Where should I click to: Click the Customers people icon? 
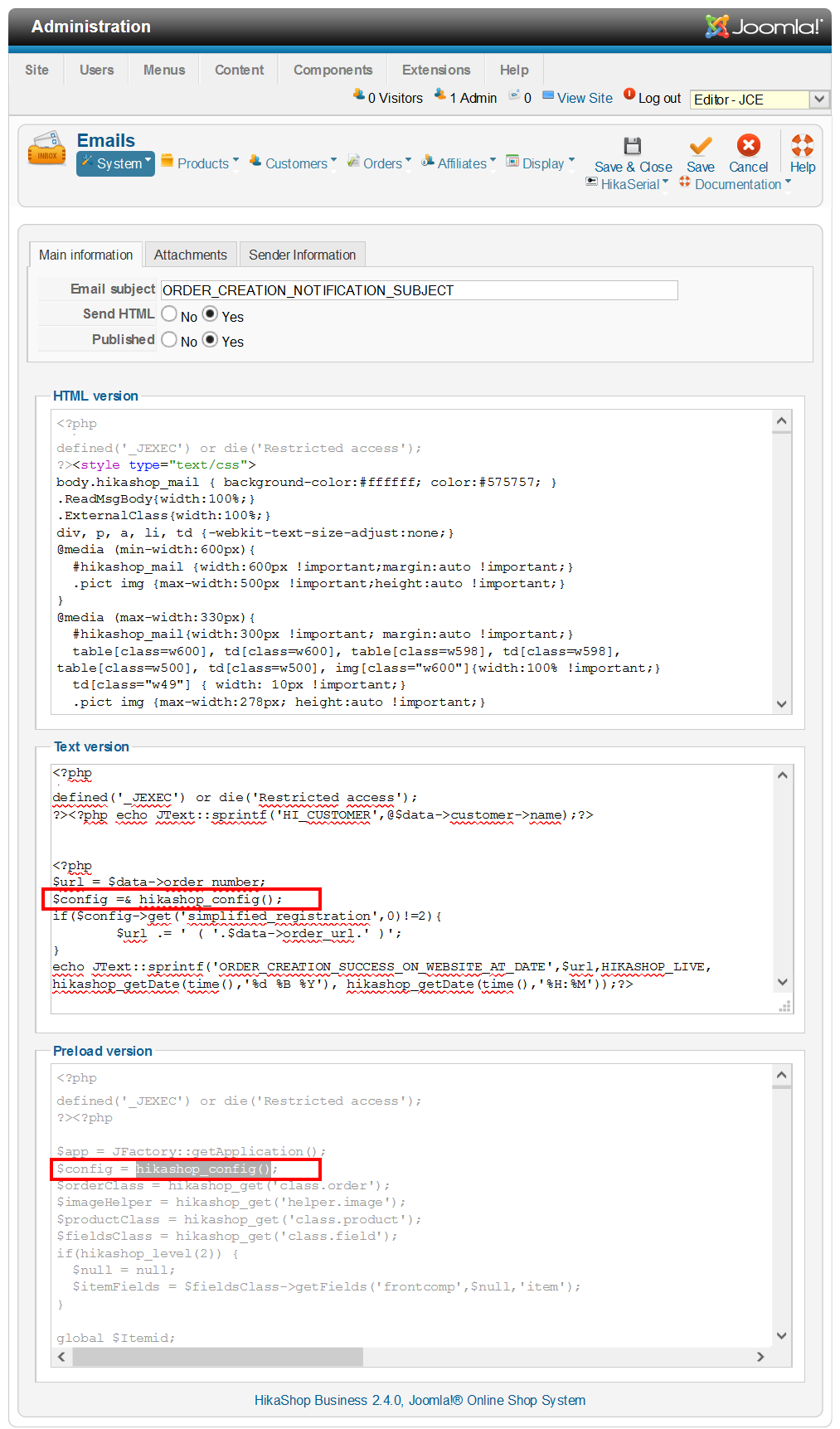coord(255,161)
